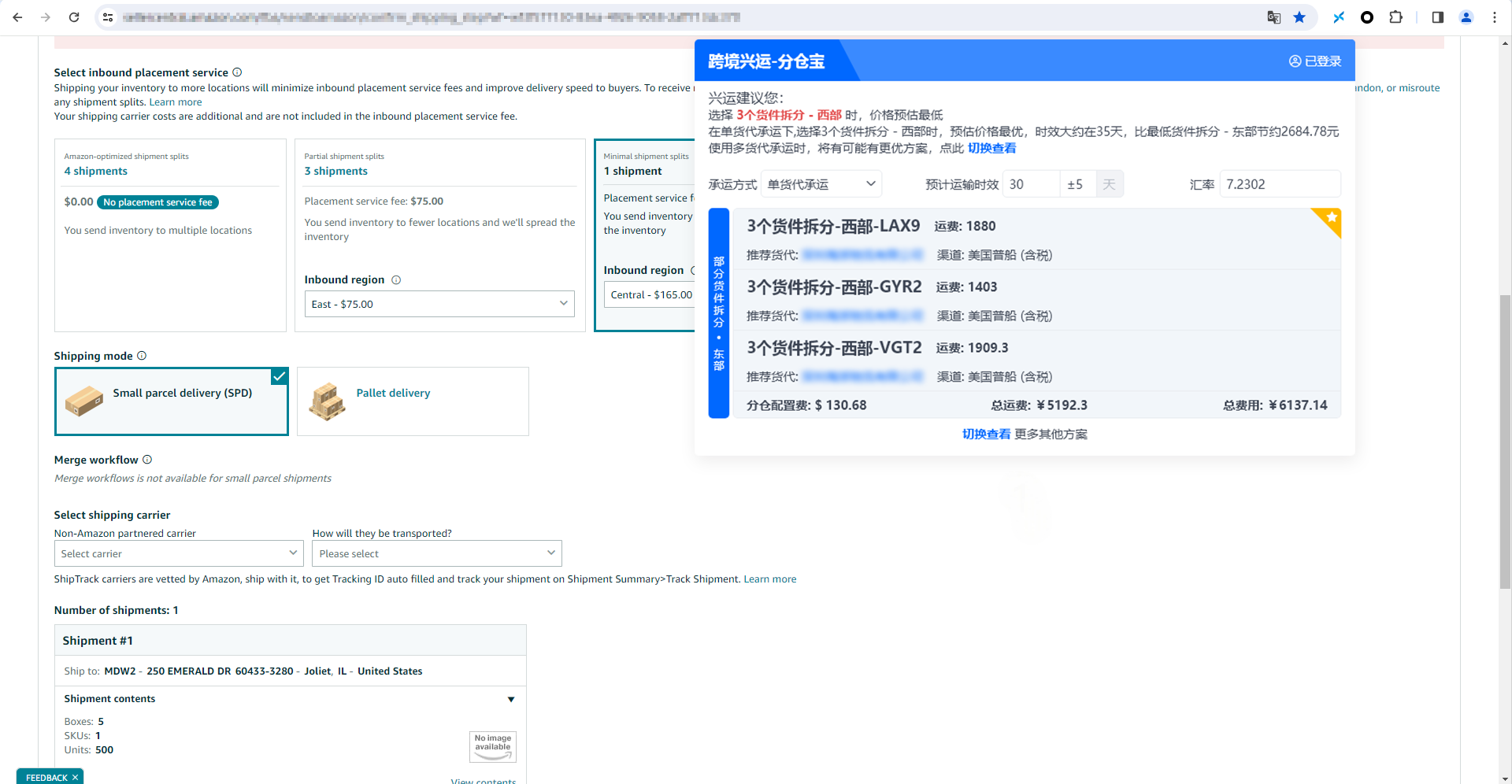
Task: Go forward in browser history
Action: (x=46, y=17)
